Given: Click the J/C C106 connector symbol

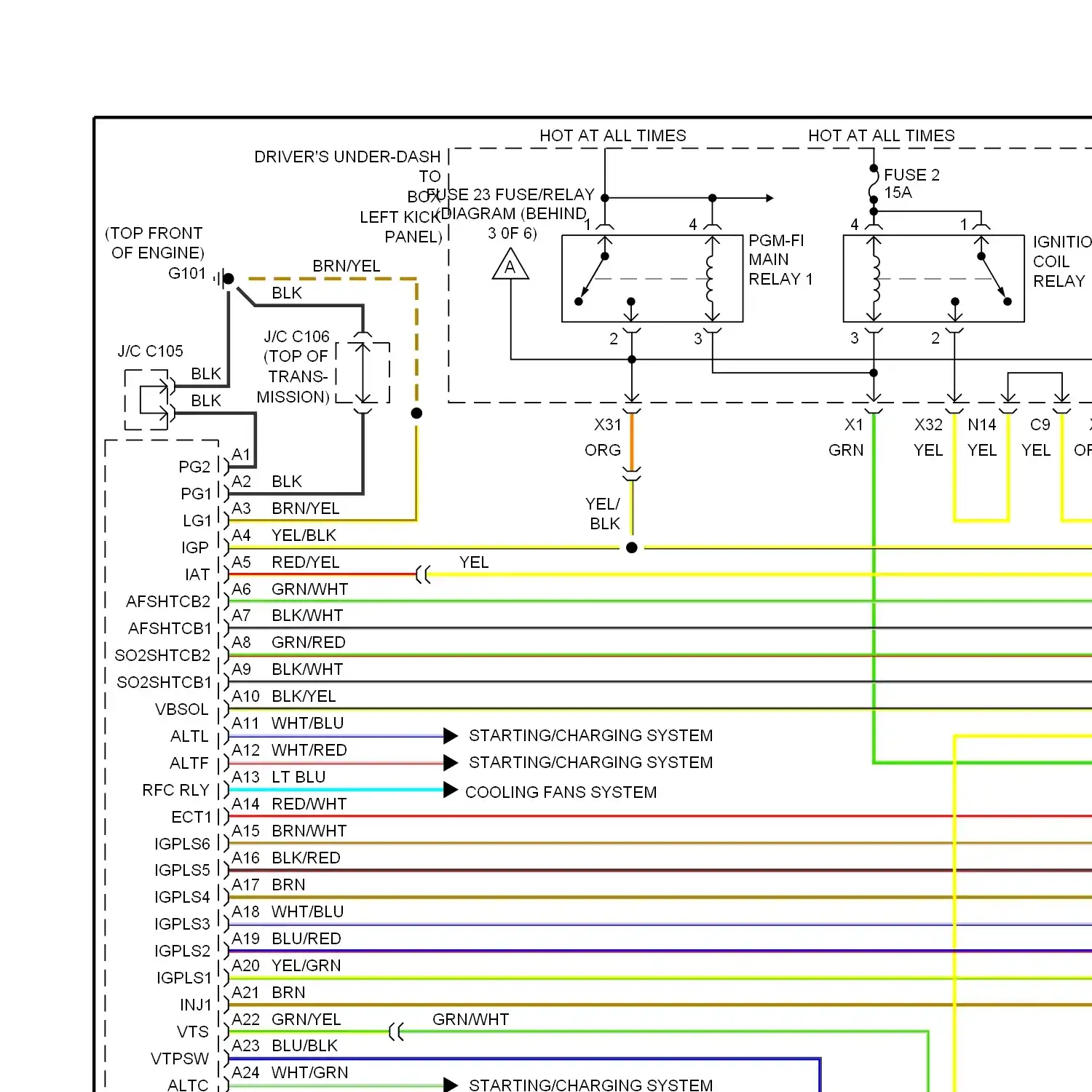Looking at the screenshot, I should (x=363, y=372).
